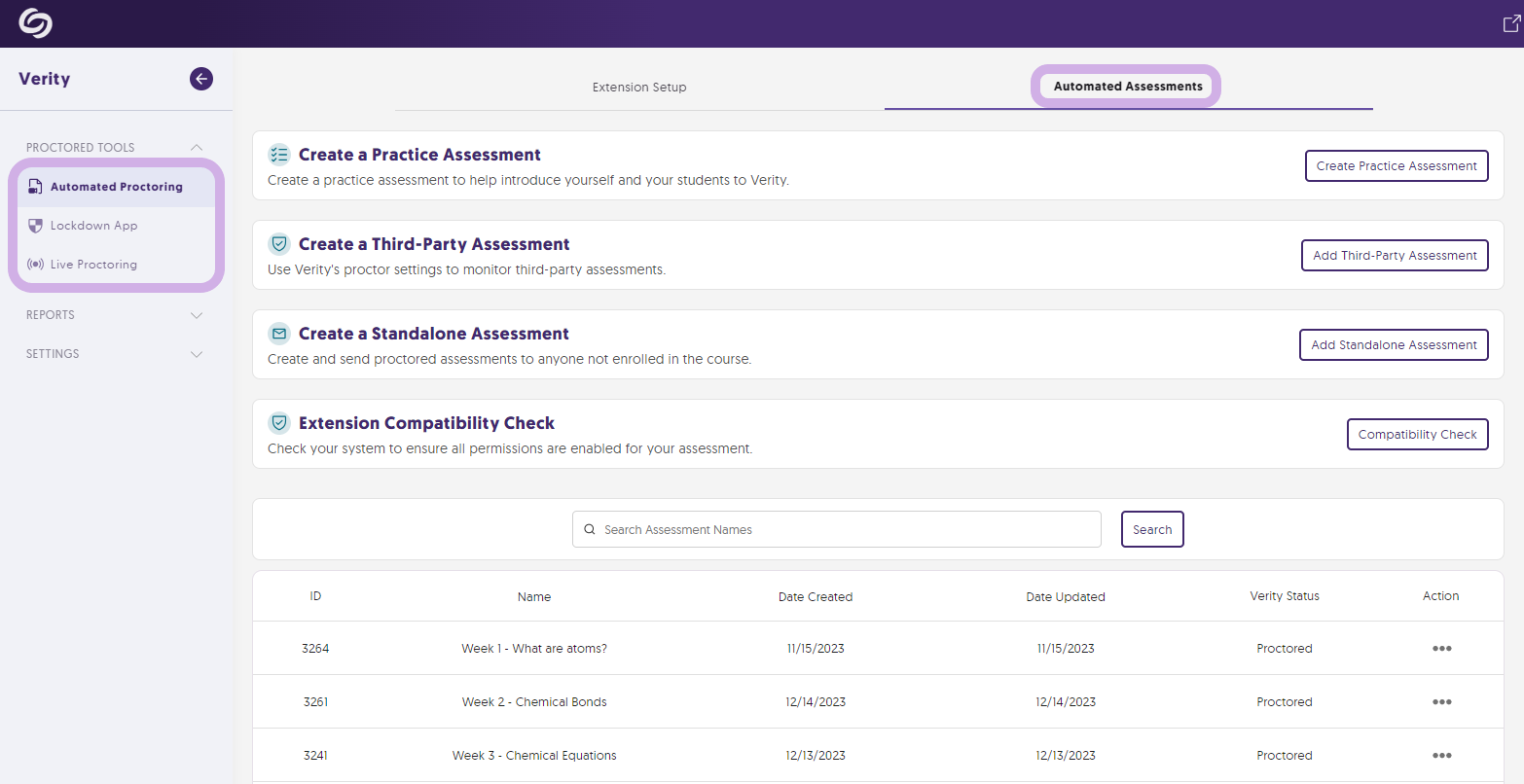Image resolution: width=1524 pixels, height=784 pixels.
Task: Open Lockdown App via its shield icon
Action: click(x=35, y=225)
